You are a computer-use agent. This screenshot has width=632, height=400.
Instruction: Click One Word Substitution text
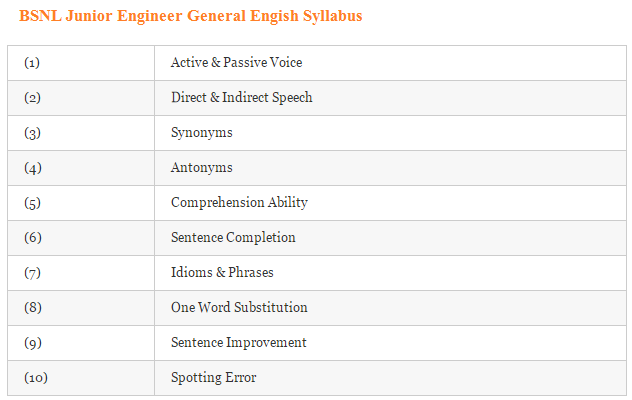click(x=239, y=308)
